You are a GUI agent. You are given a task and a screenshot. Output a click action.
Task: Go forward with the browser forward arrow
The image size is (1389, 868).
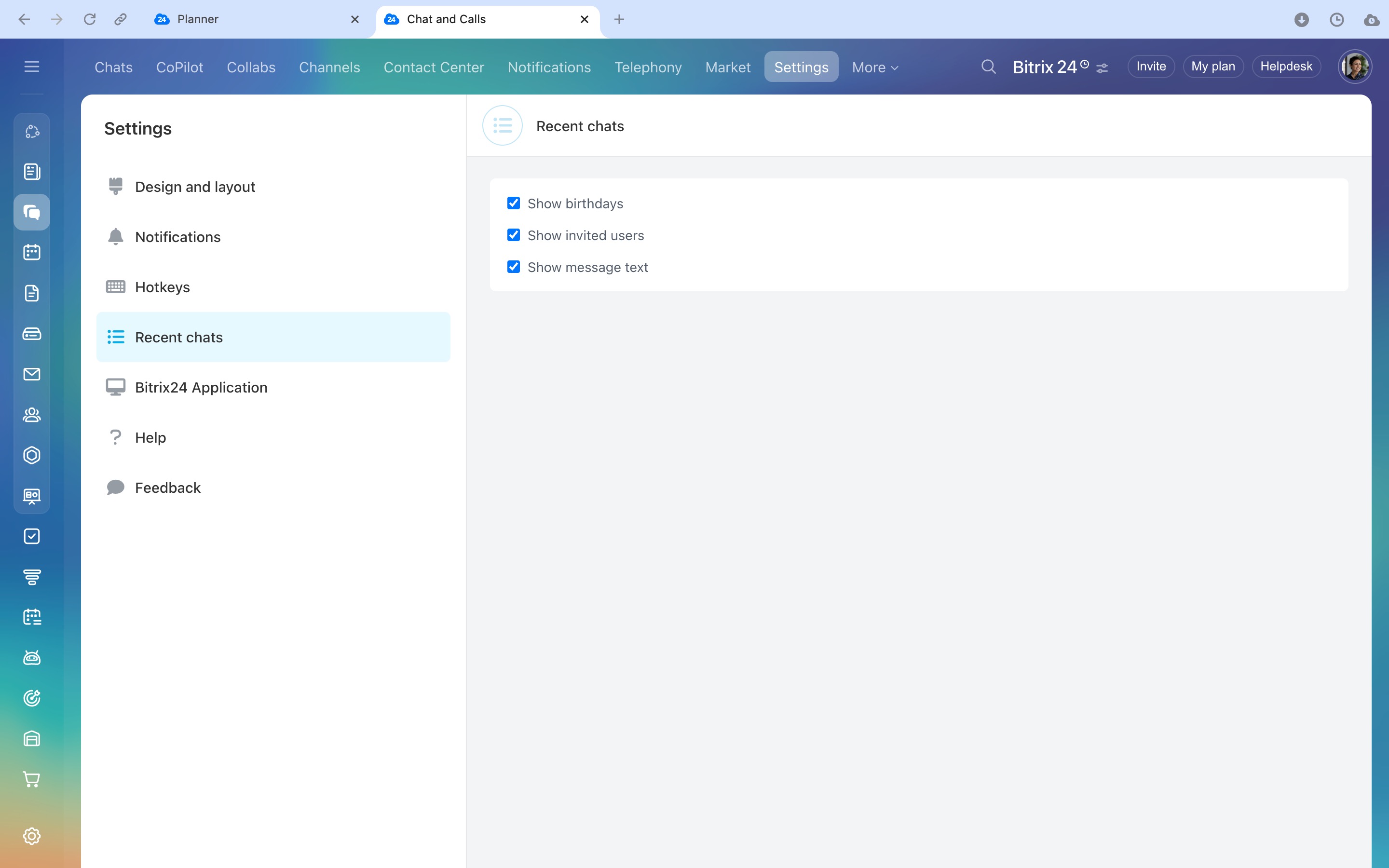coord(56,19)
